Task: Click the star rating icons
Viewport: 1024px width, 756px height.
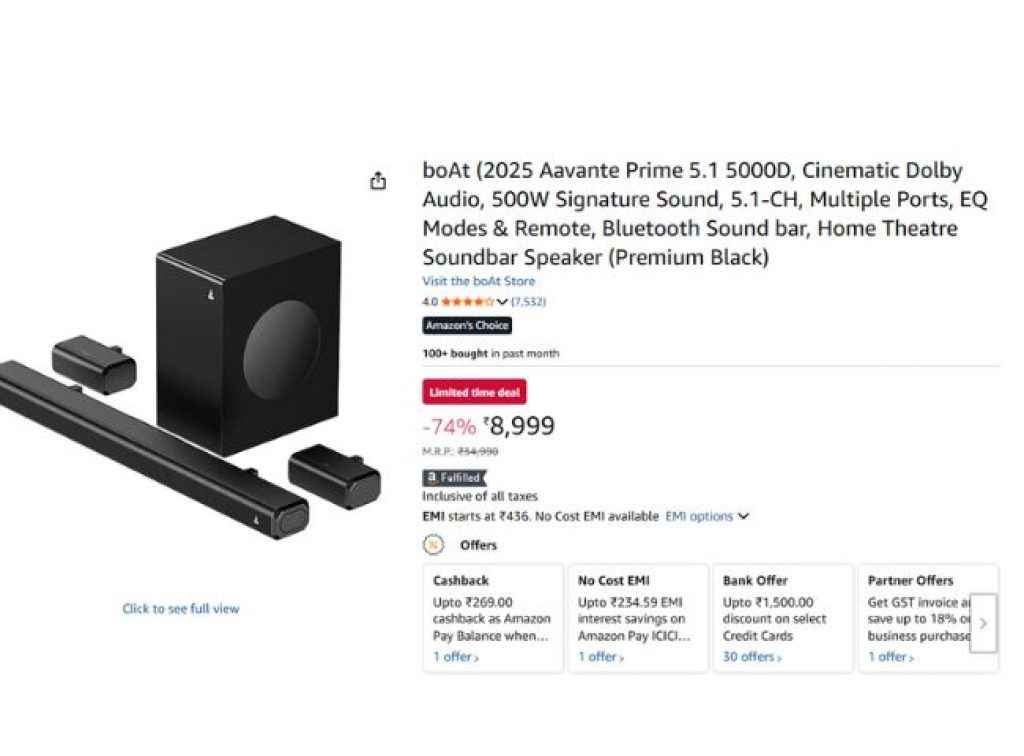Action: click(x=467, y=301)
